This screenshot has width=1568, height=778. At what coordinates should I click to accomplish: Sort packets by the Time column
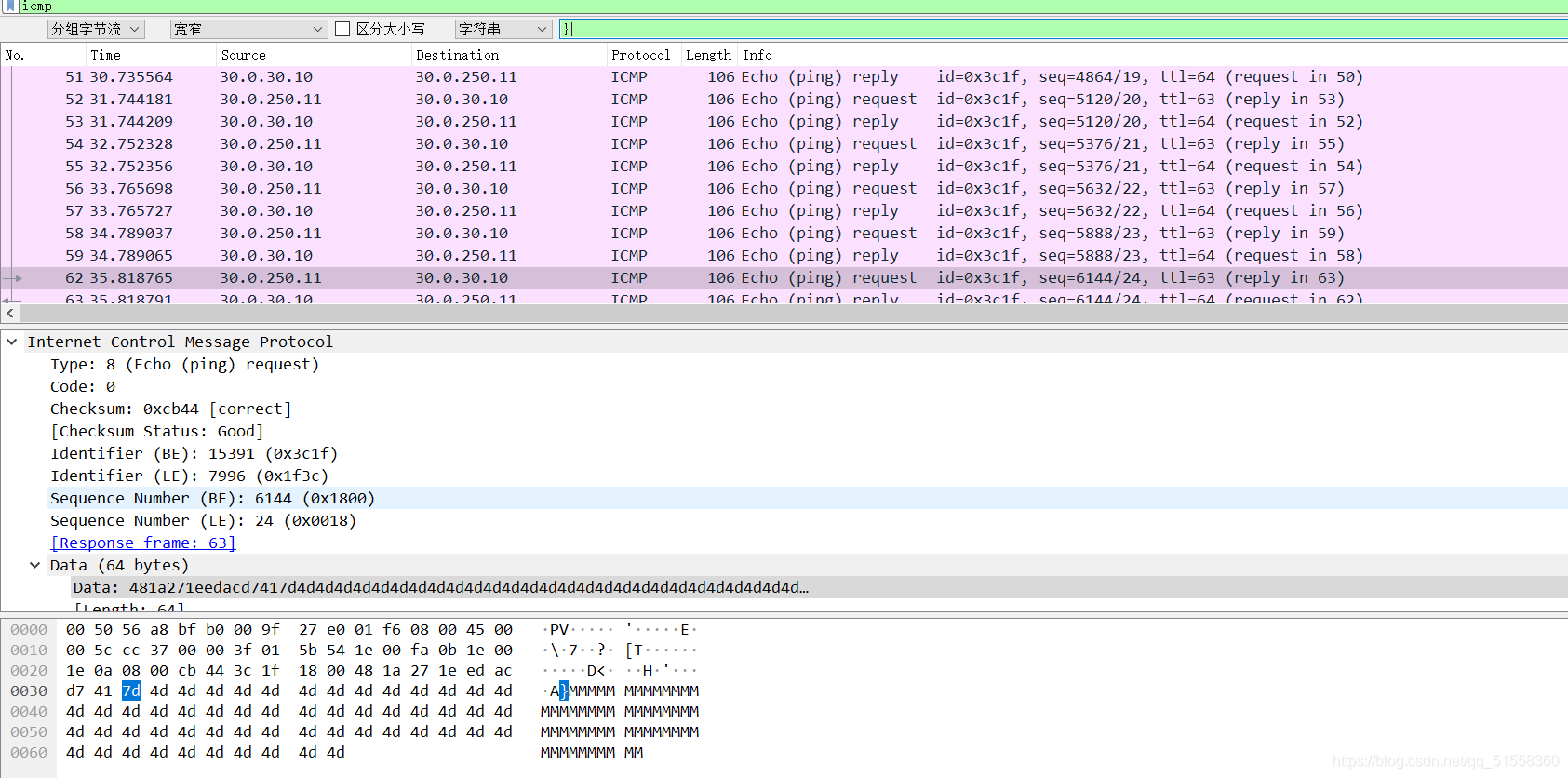(x=151, y=55)
